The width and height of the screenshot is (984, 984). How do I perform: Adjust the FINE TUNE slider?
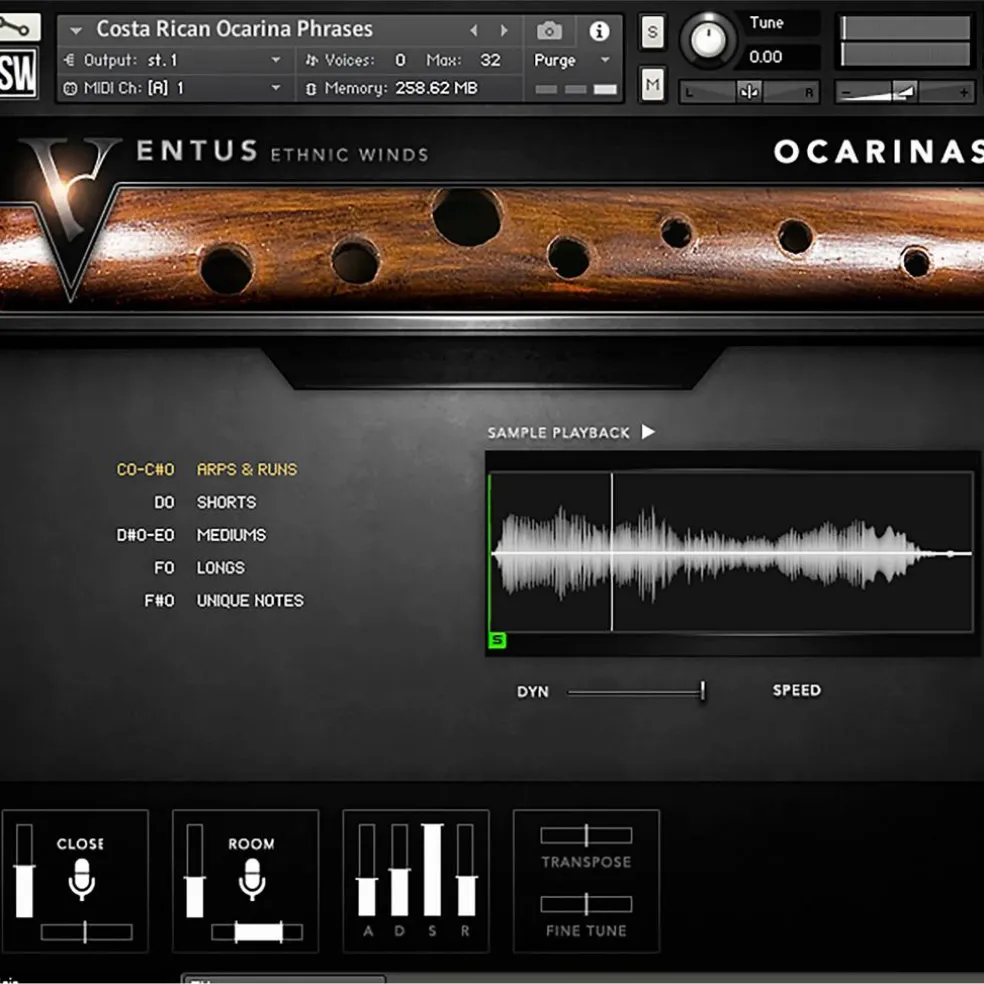pyautogui.click(x=586, y=904)
